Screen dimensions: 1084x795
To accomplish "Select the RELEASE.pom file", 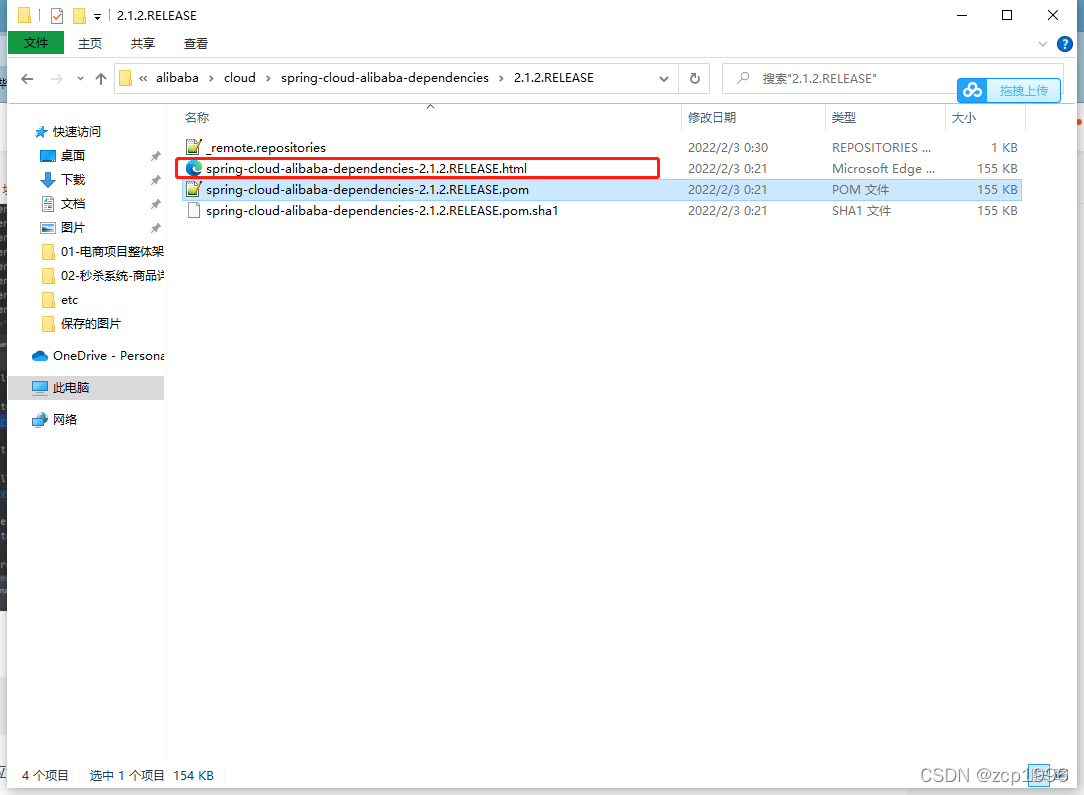I will (601, 189).
